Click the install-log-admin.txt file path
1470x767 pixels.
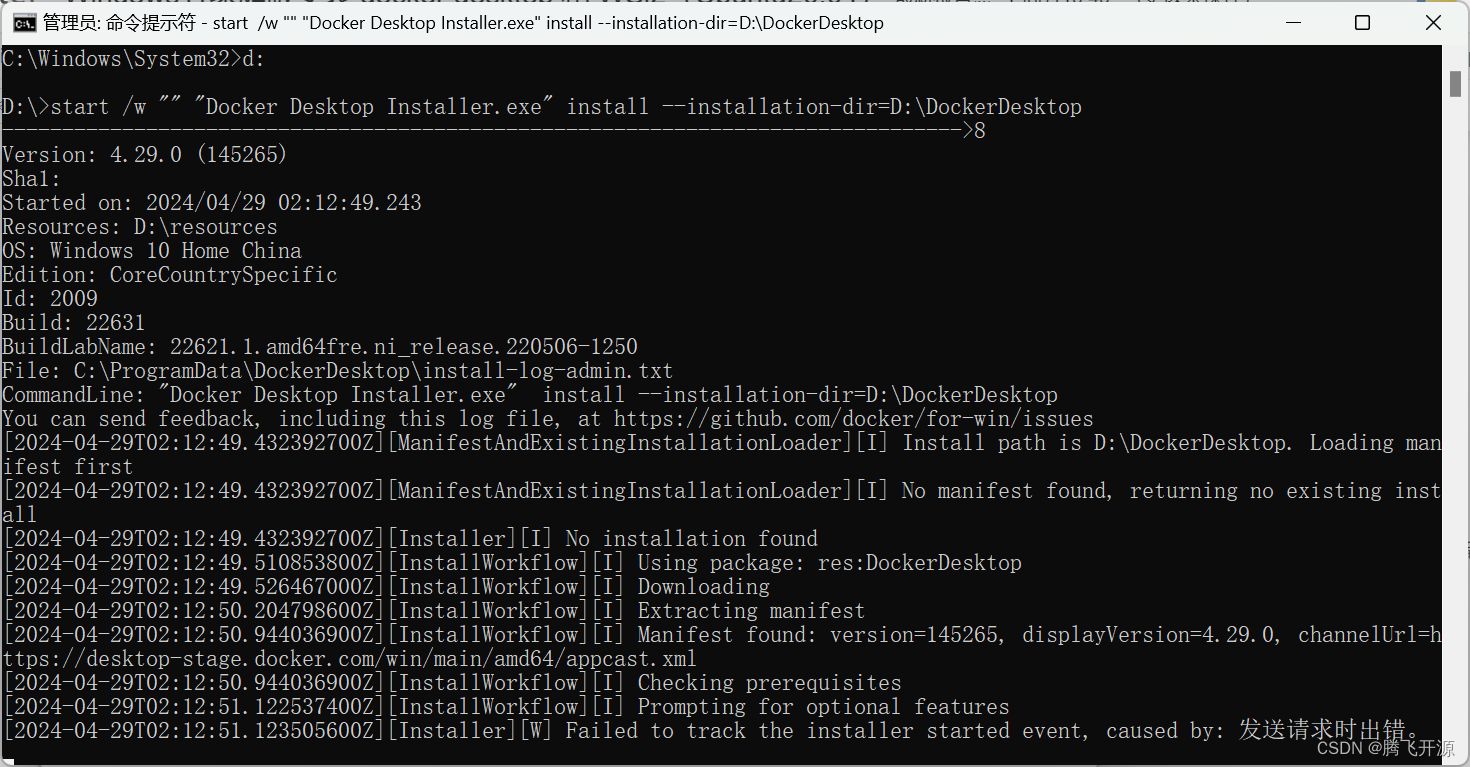[374, 371]
